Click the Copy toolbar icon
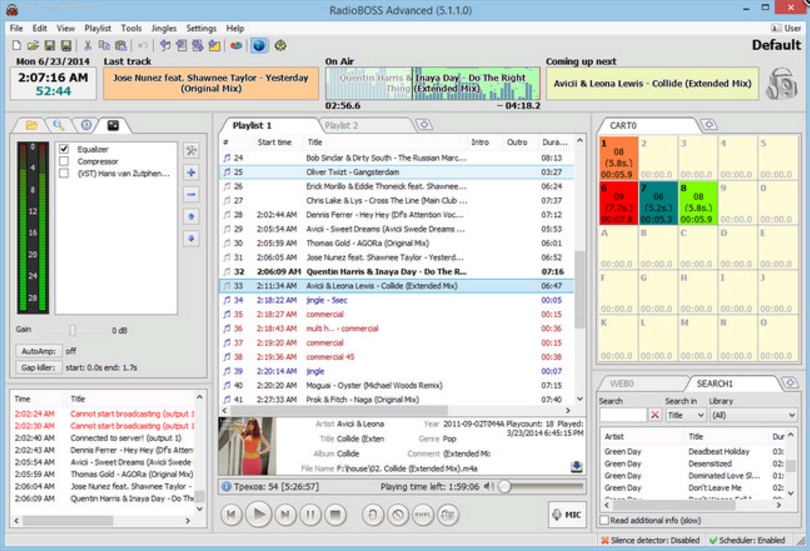 tap(104, 45)
